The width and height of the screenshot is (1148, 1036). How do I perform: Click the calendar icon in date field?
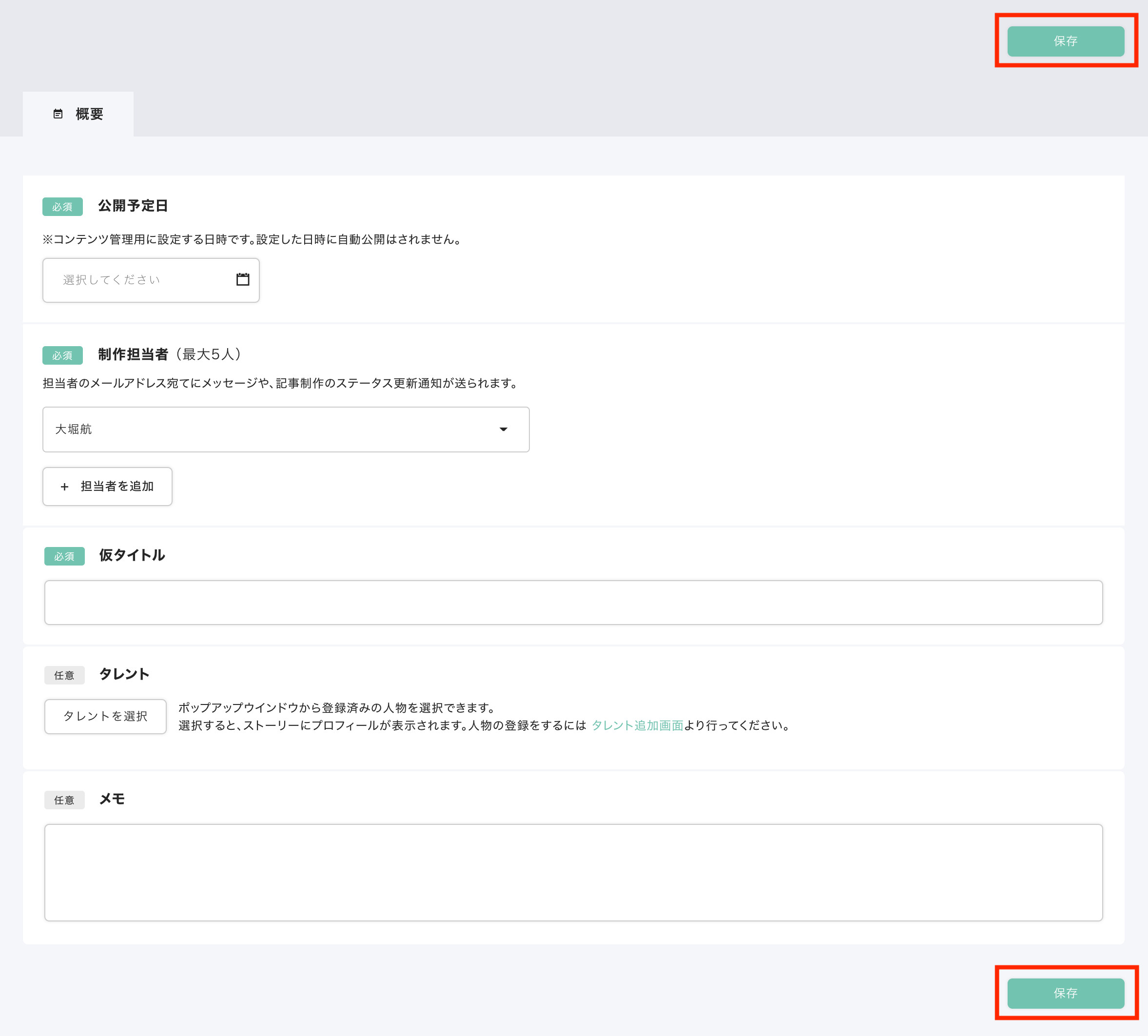pos(242,279)
